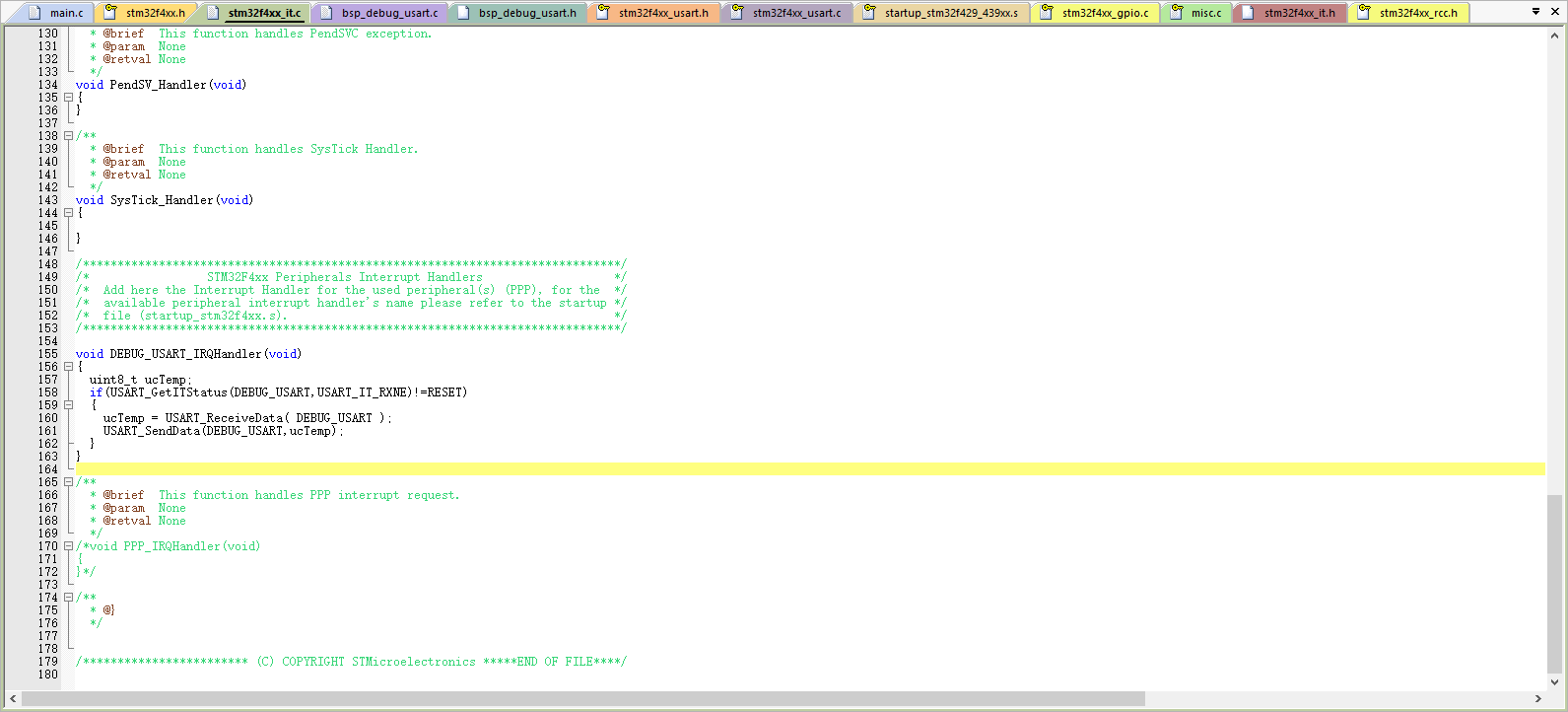Click the USART_SendData call line
The image size is (1568, 712).
click(224, 431)
